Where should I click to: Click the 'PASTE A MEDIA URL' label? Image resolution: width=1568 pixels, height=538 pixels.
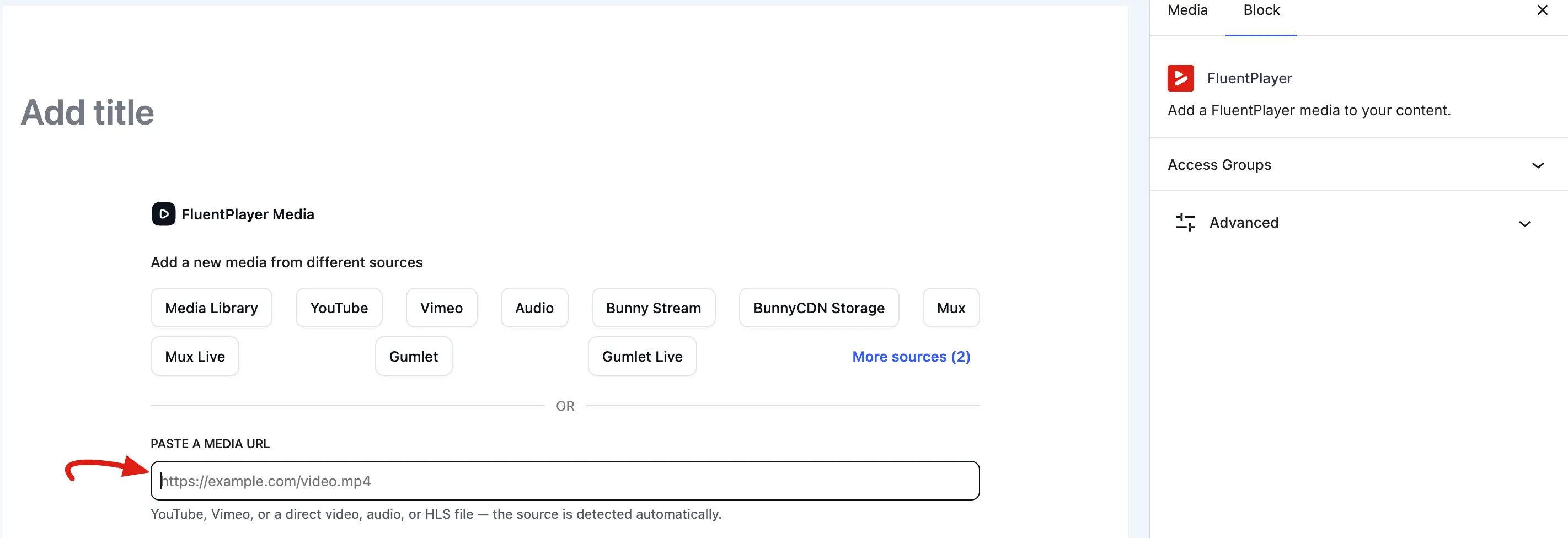coord(210,444)
